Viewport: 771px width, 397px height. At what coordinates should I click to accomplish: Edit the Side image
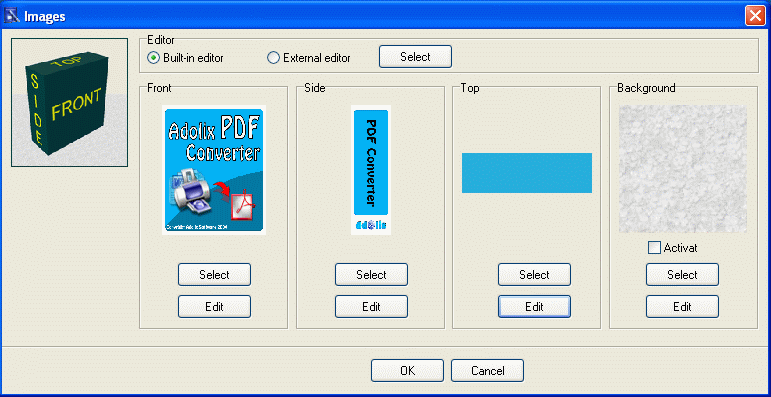click(371, 306)
